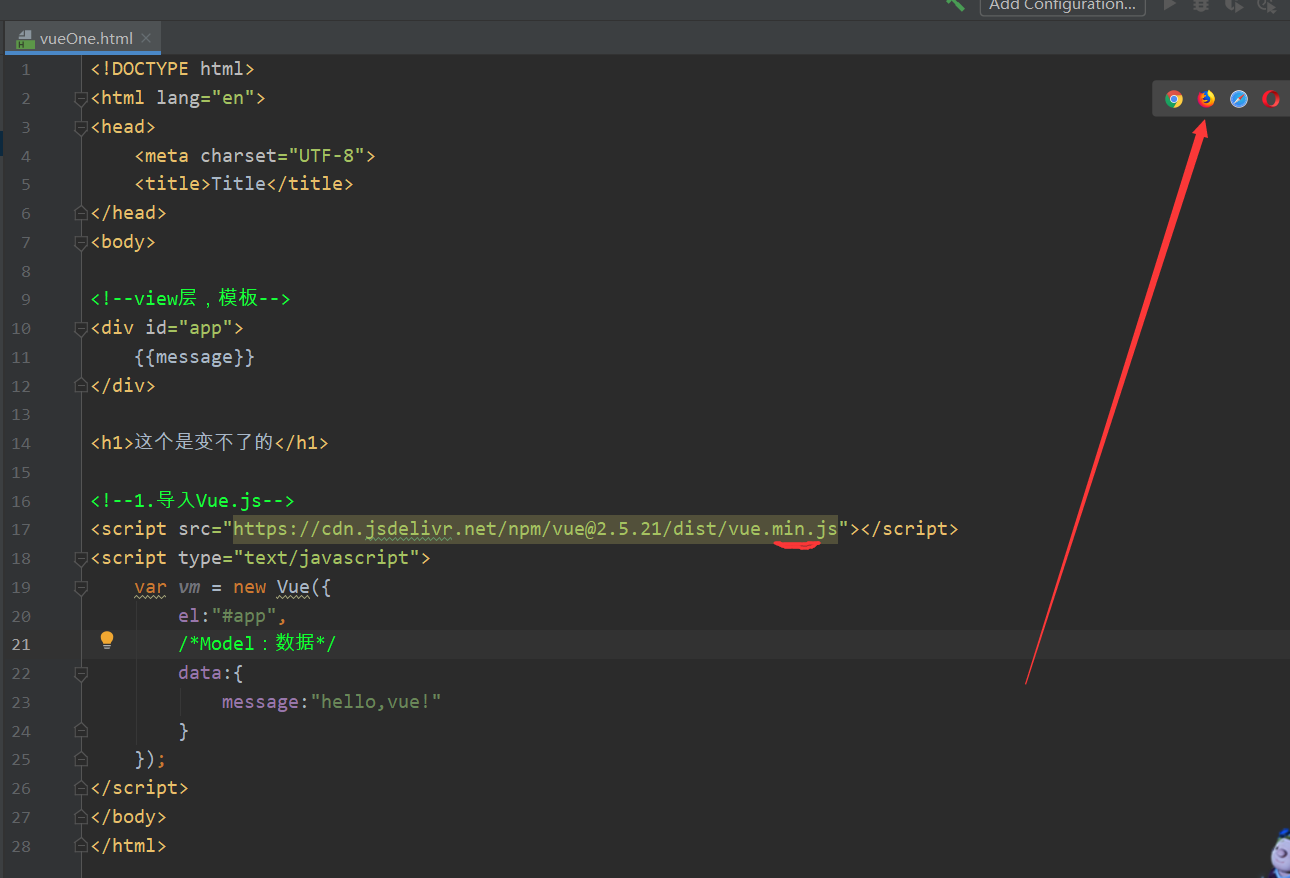The height and width of the screenshot is (878, 1290).
Task: Click the title tag text Title
Action: pyautogui.click(x=238, y=184)
